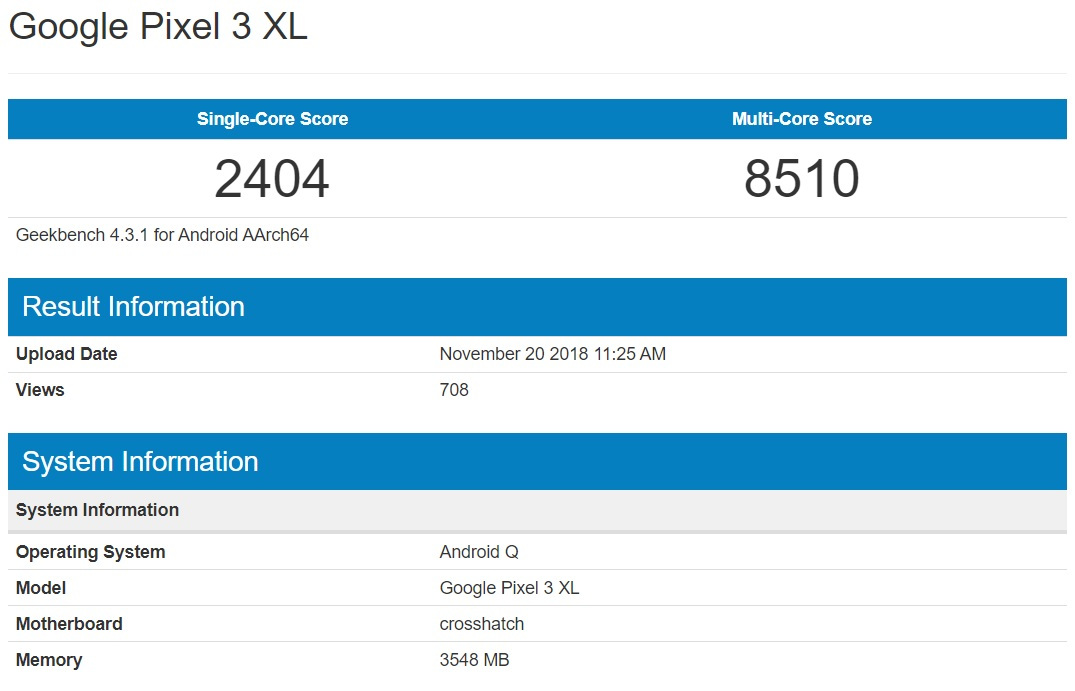Select the Single-Core Score header

272,119
